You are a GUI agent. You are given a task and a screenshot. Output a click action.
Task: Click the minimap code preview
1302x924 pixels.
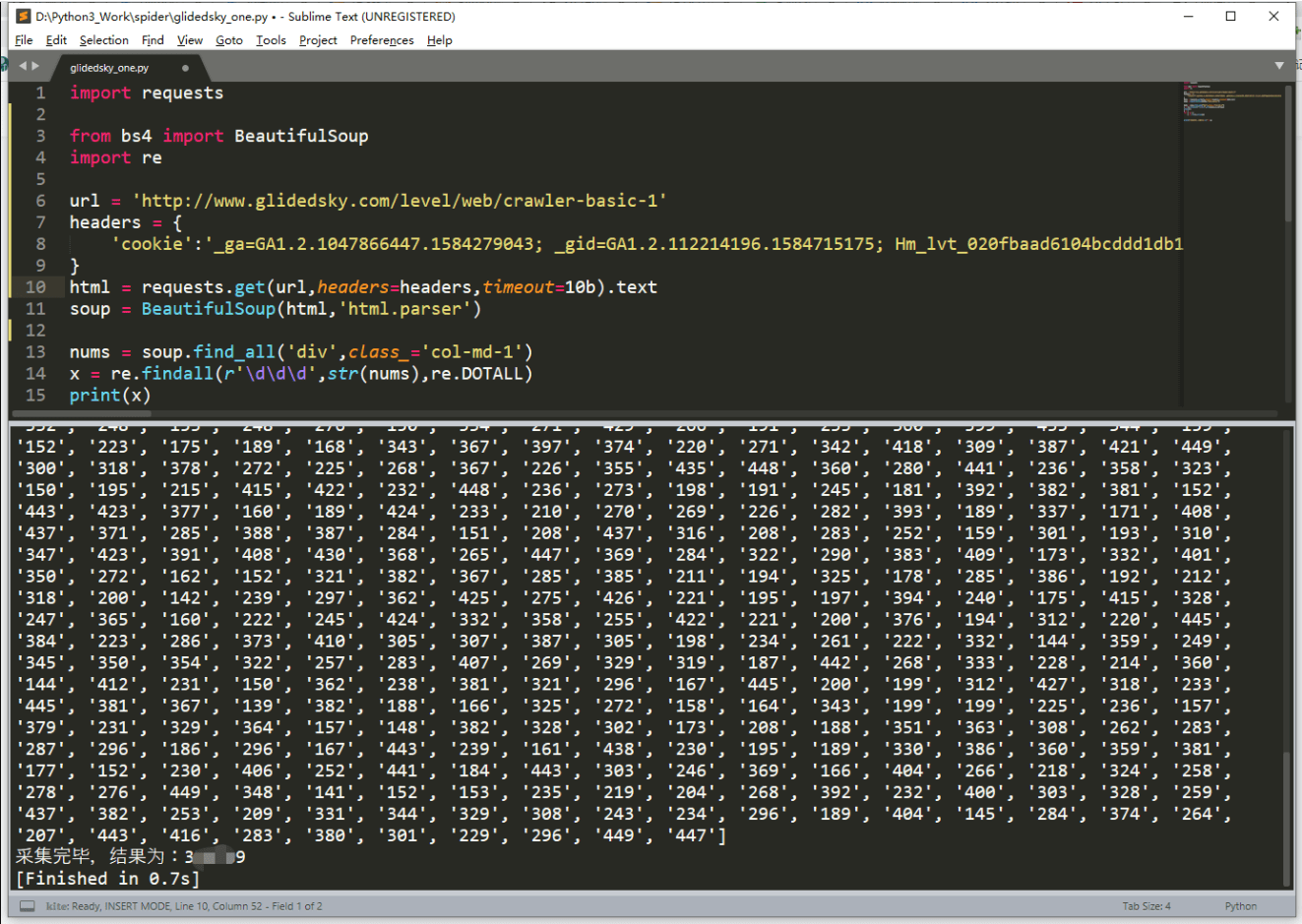click(1232, 102)
